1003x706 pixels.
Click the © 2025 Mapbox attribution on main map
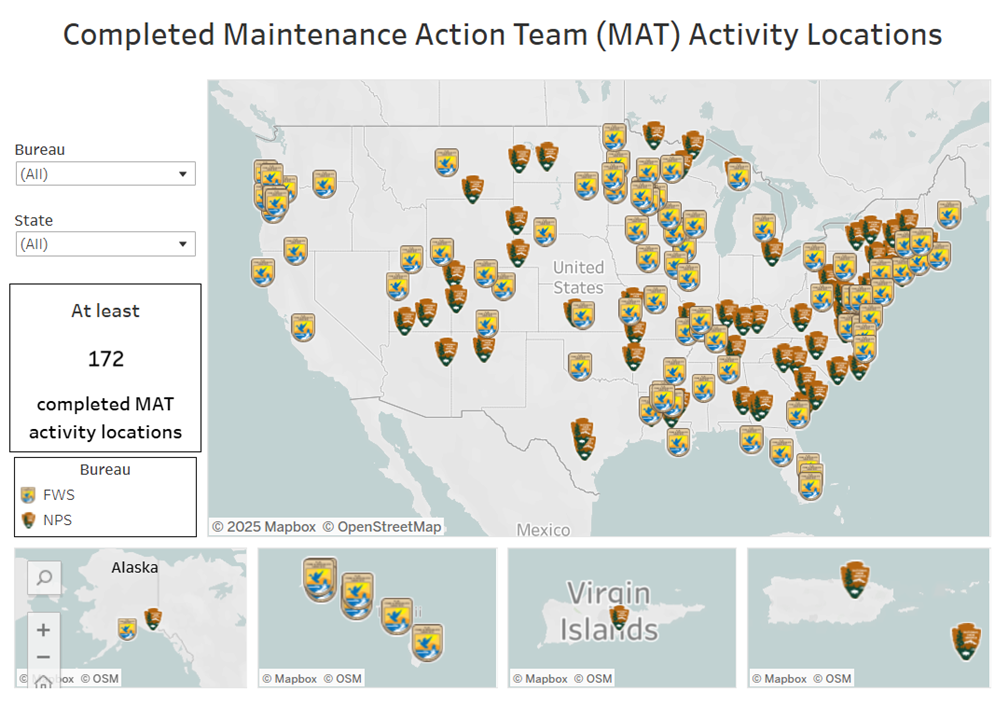tap(264, 527)
